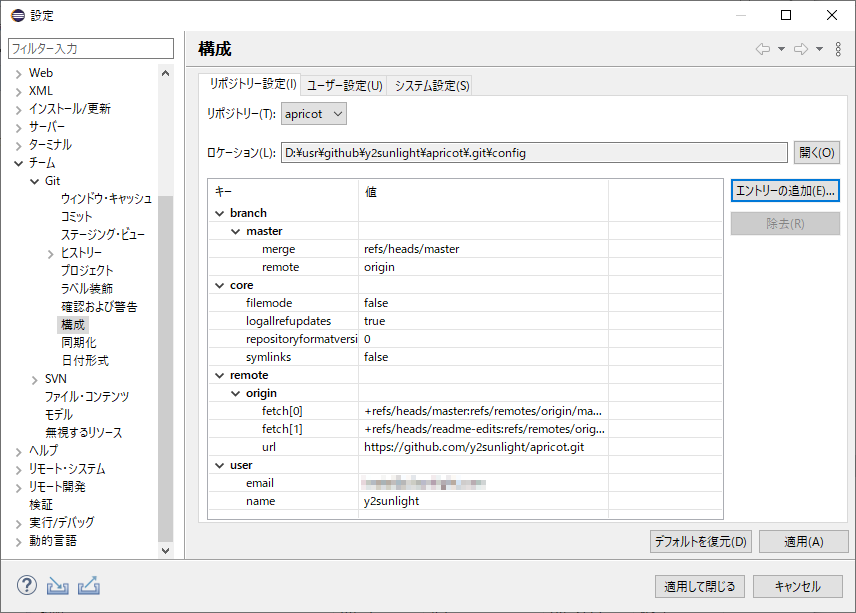This screenshot has width=856, height=613.
Task: Expand the SVN tree node
Action: pyautogui.click(x=35, y=379)
